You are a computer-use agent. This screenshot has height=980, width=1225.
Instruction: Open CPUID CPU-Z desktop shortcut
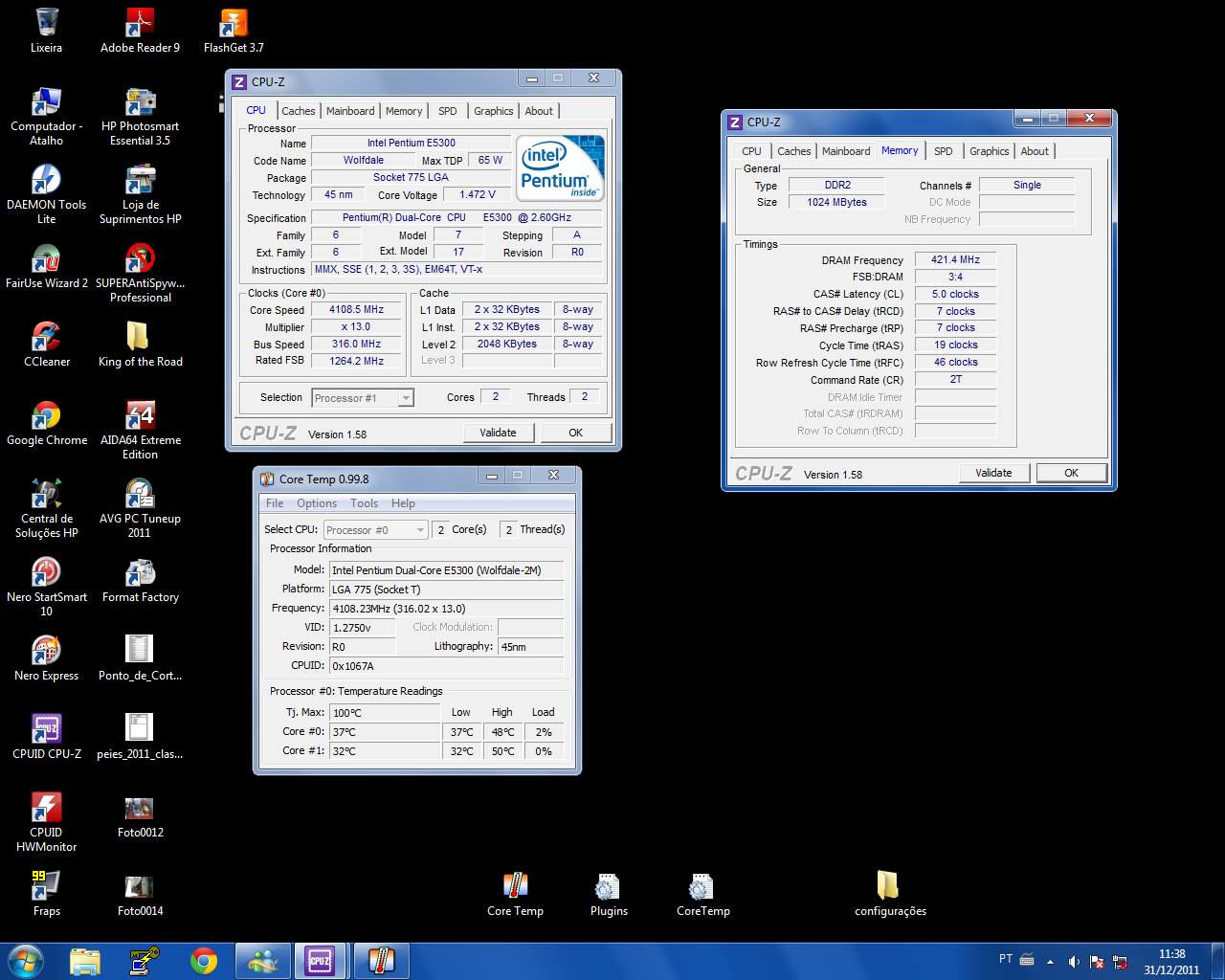point(46,737)
